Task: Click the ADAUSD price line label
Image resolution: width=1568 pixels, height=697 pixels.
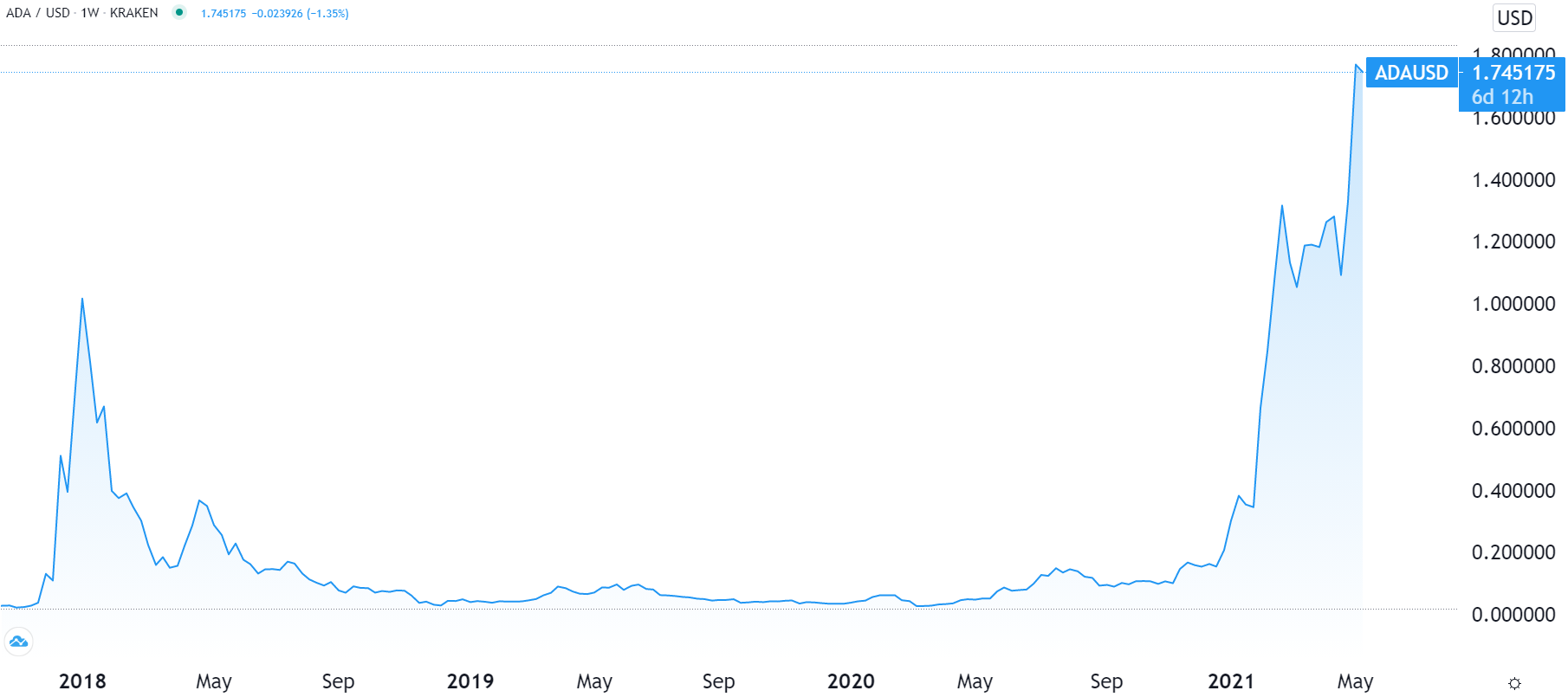Action: click(x=1411, y=73)
